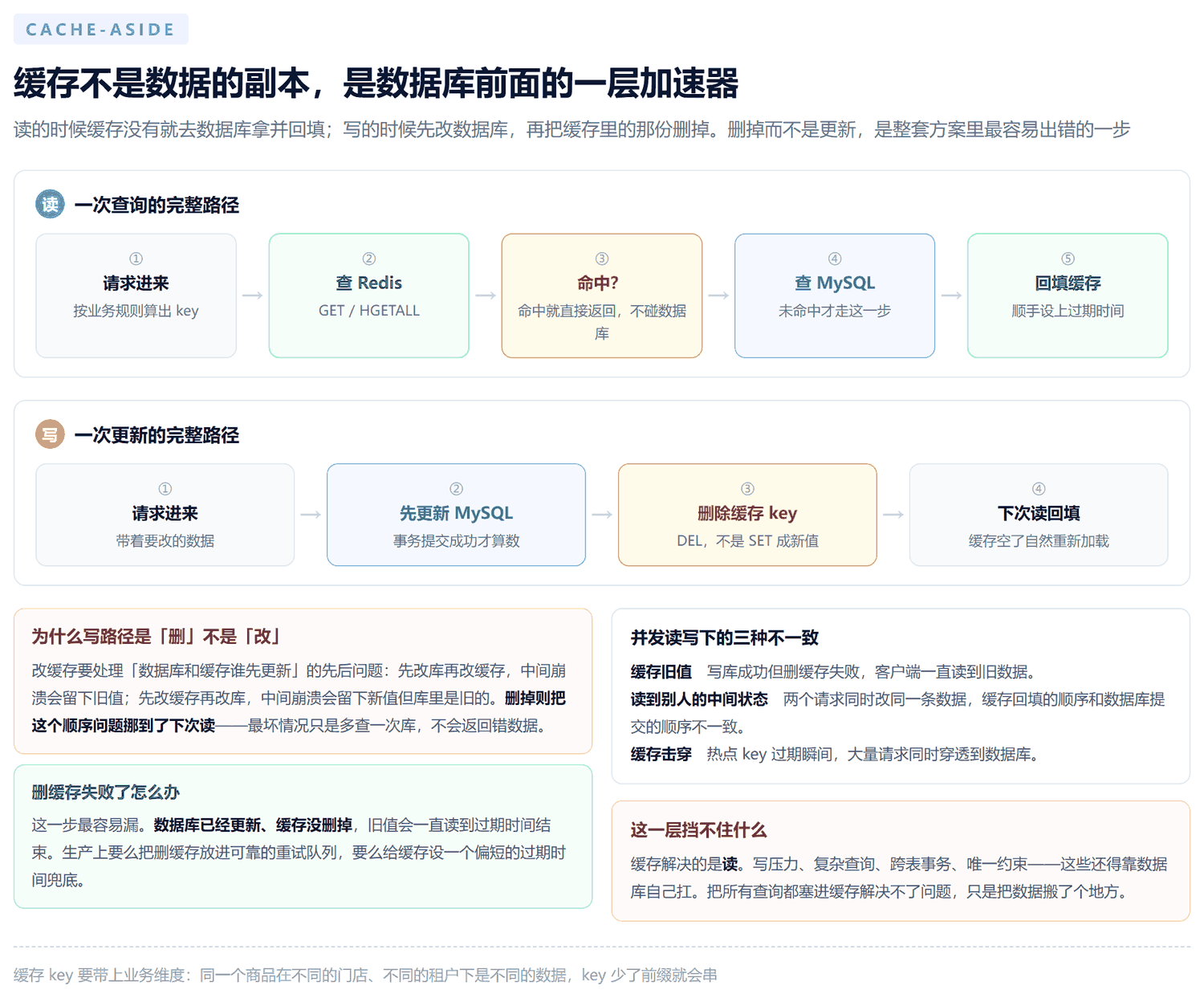The height and width of the screenshot is (998, 1204).
Task: Click the bold phrase 数据库已经更新、缓存没删掉
Action: 253,825
